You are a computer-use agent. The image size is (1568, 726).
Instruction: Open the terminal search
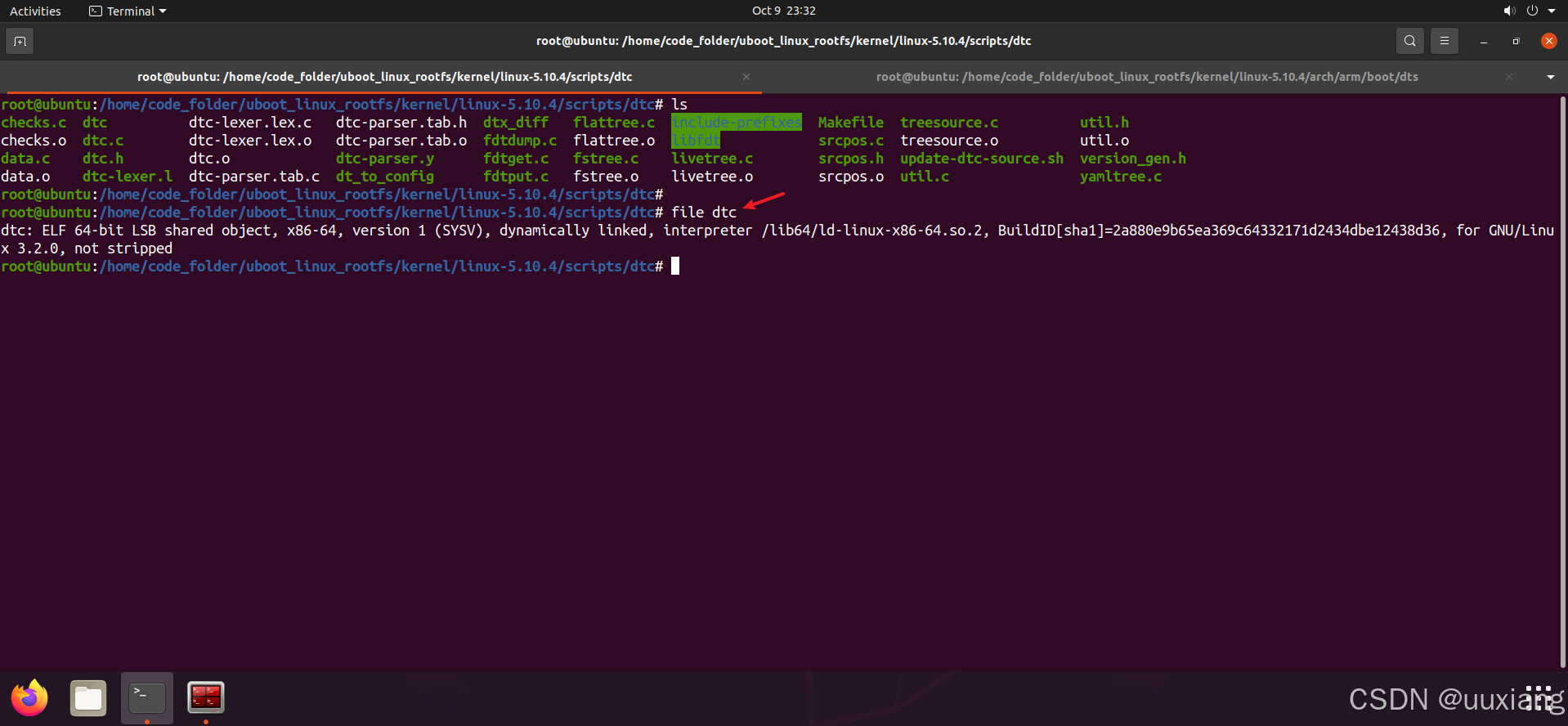click(1410, 41)
